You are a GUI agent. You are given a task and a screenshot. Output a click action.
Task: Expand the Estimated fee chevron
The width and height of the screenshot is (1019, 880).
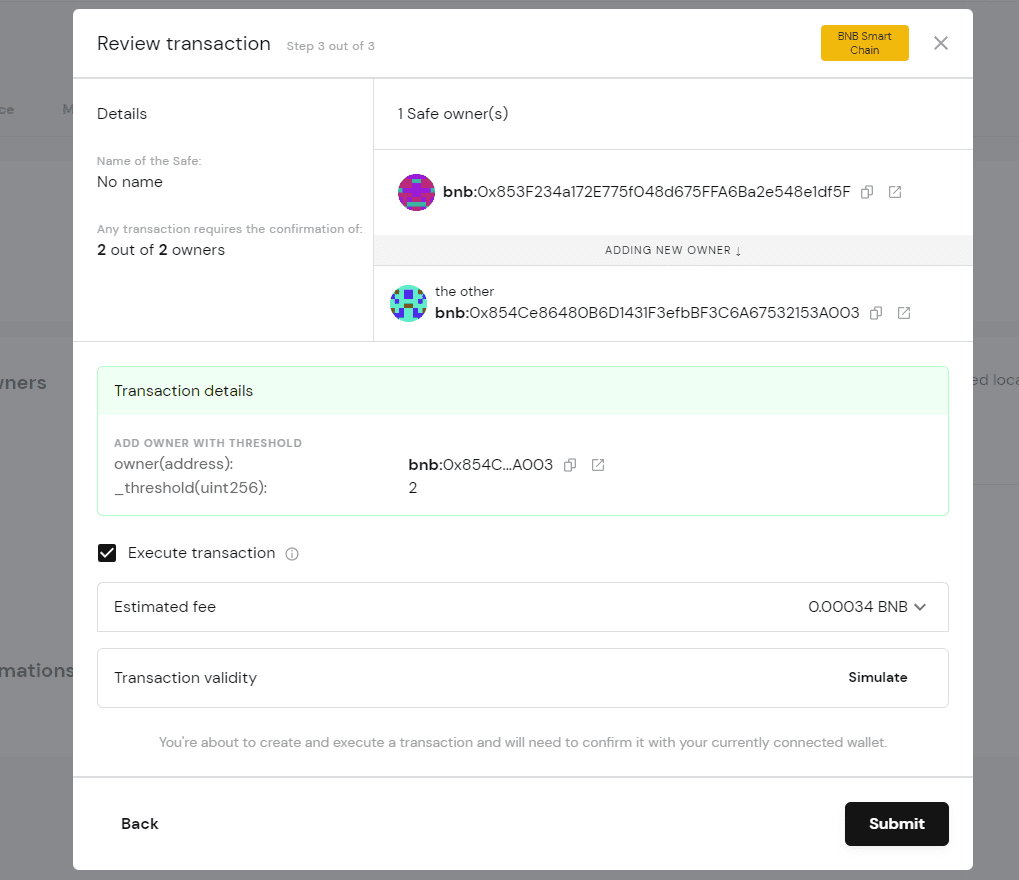920,607
